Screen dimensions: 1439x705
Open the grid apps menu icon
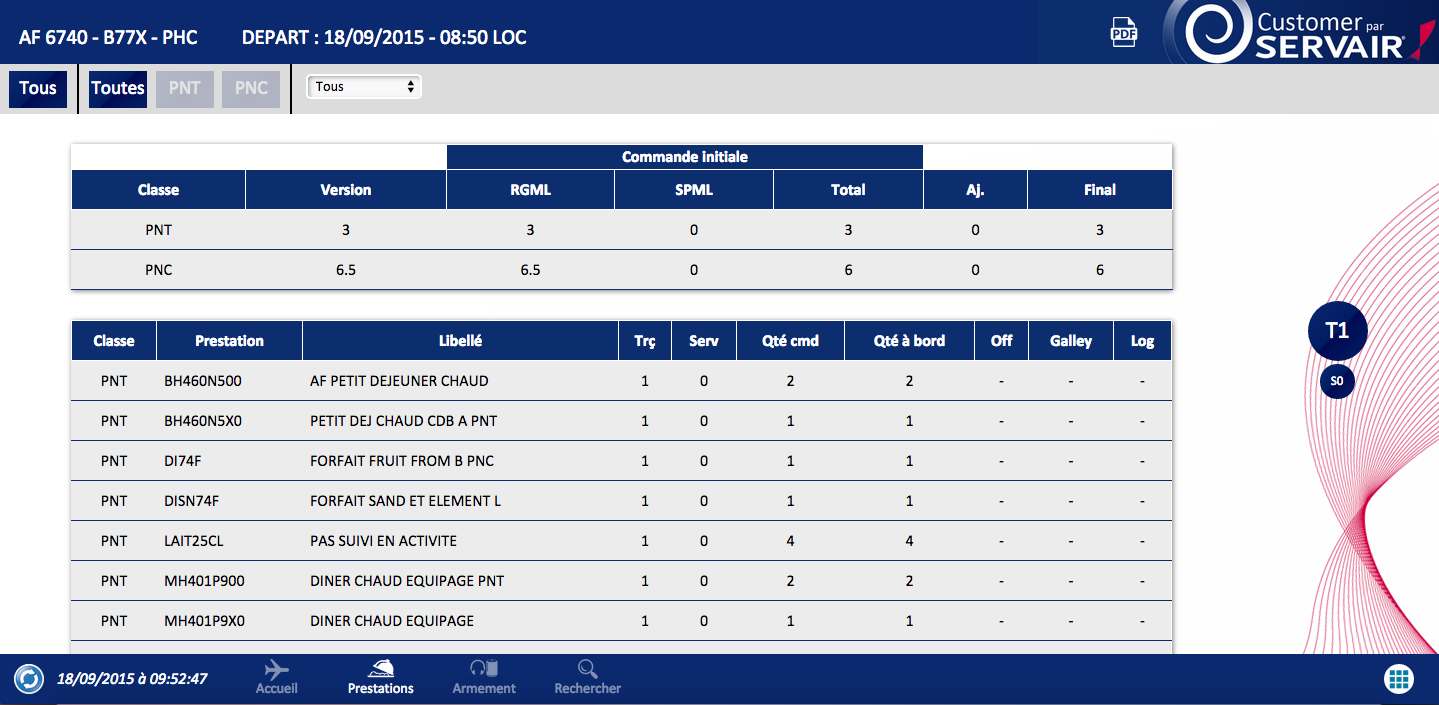pos(1398,679)
